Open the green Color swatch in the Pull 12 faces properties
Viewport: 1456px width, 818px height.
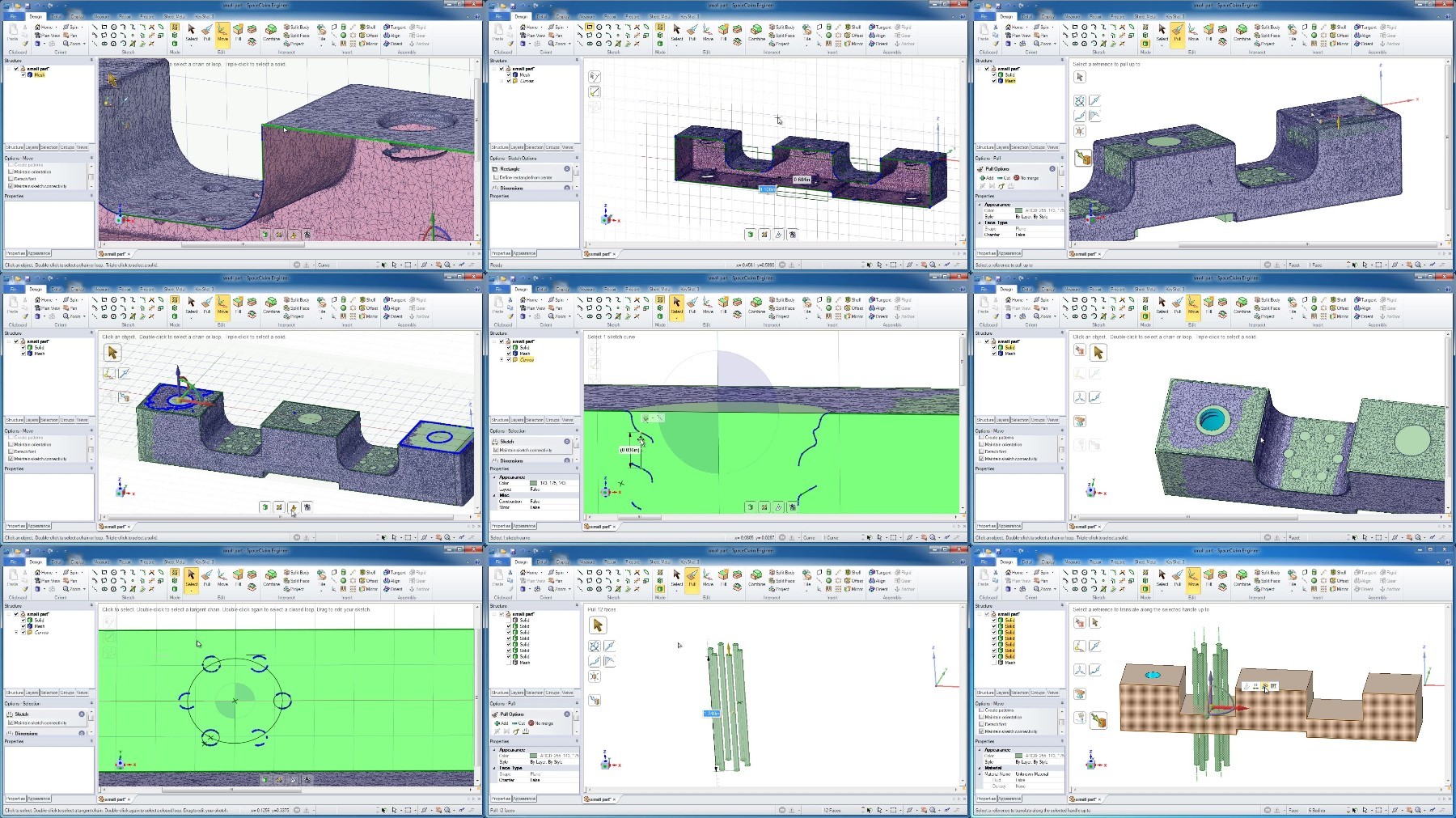(533, 756)
